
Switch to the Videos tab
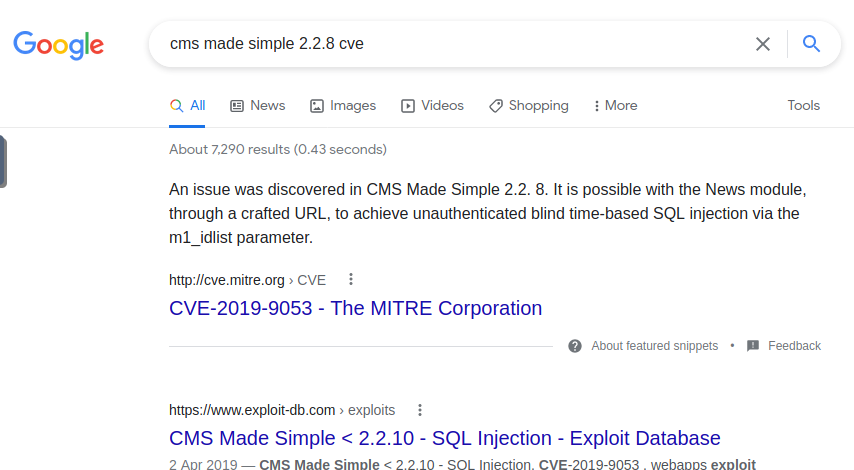432,106
